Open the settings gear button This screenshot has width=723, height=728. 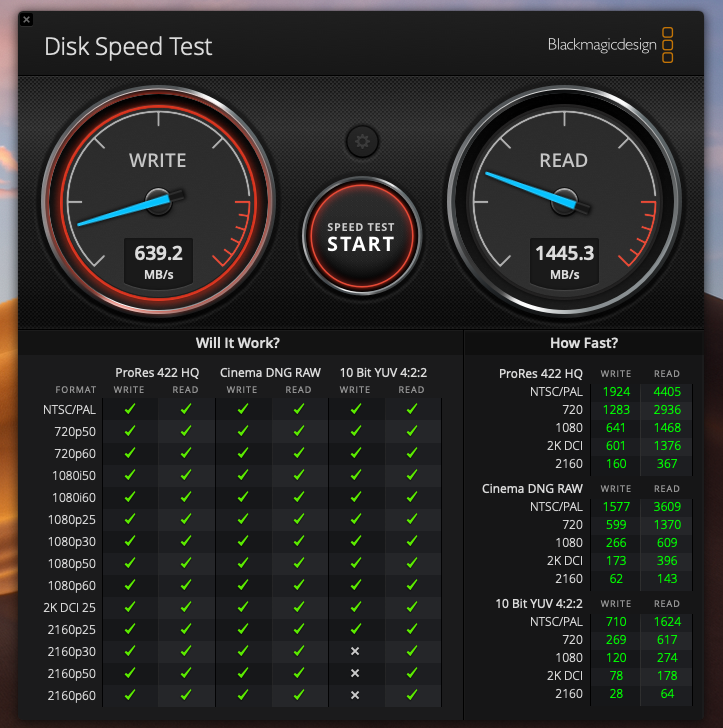tap(362, 141)
